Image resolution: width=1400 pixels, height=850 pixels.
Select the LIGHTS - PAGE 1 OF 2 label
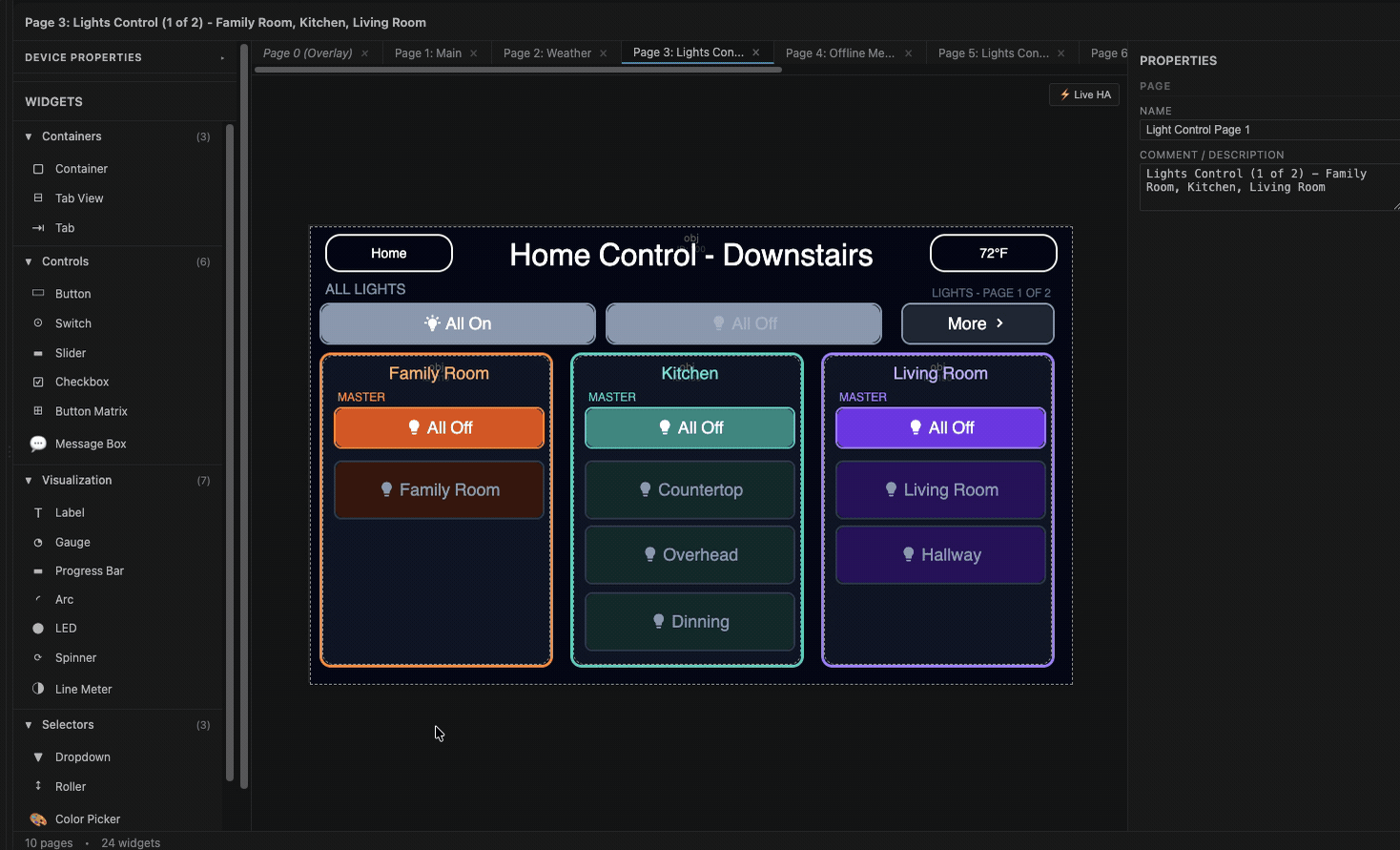pyautogui.click(x=991, y=293)
